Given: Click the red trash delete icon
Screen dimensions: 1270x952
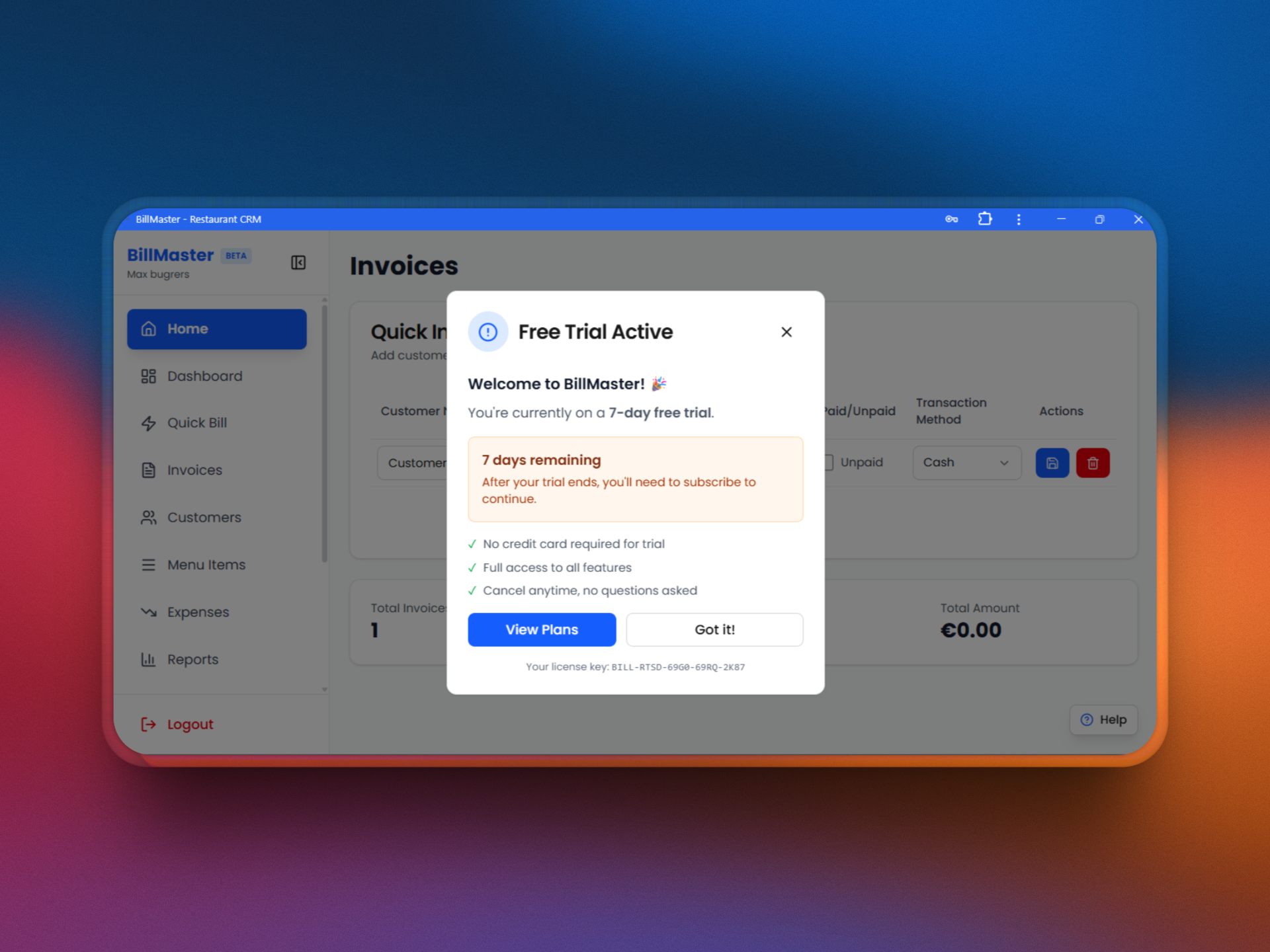Looking at the screenshot, I should click(1092, 463).
